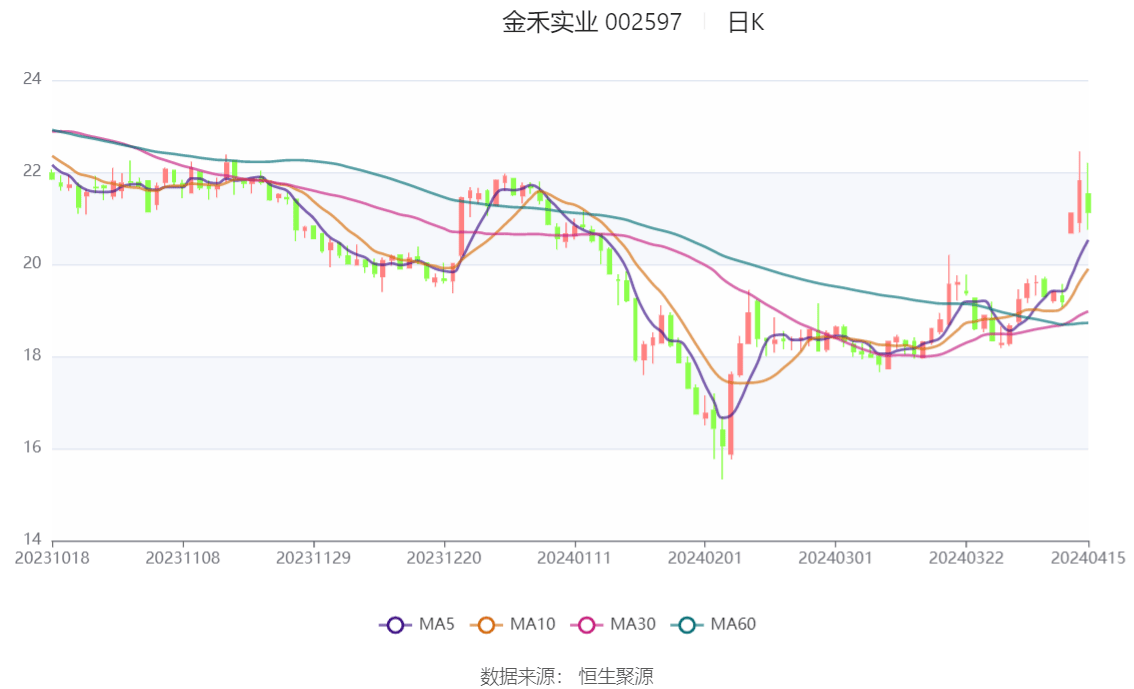1134x689 pixels.
Task: Click the 日K chart type label
Action: click(x=746, y=22)
